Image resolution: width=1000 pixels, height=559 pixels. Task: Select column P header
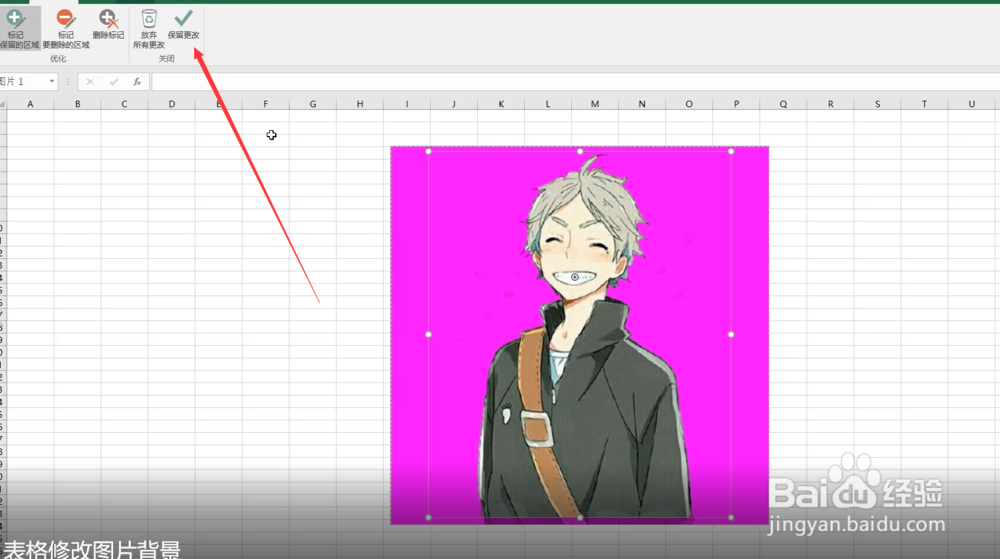click(736, 104)
